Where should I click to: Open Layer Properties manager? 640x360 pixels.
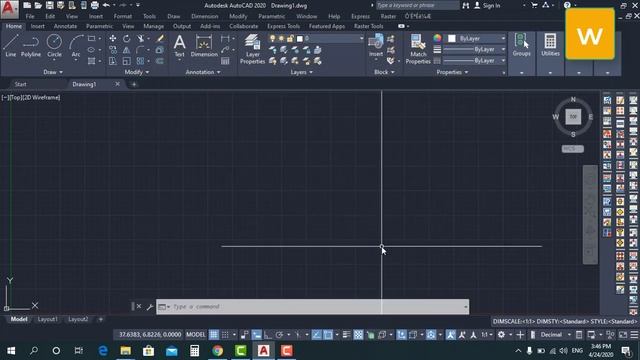pyautogui.click(x=252, y=49)
